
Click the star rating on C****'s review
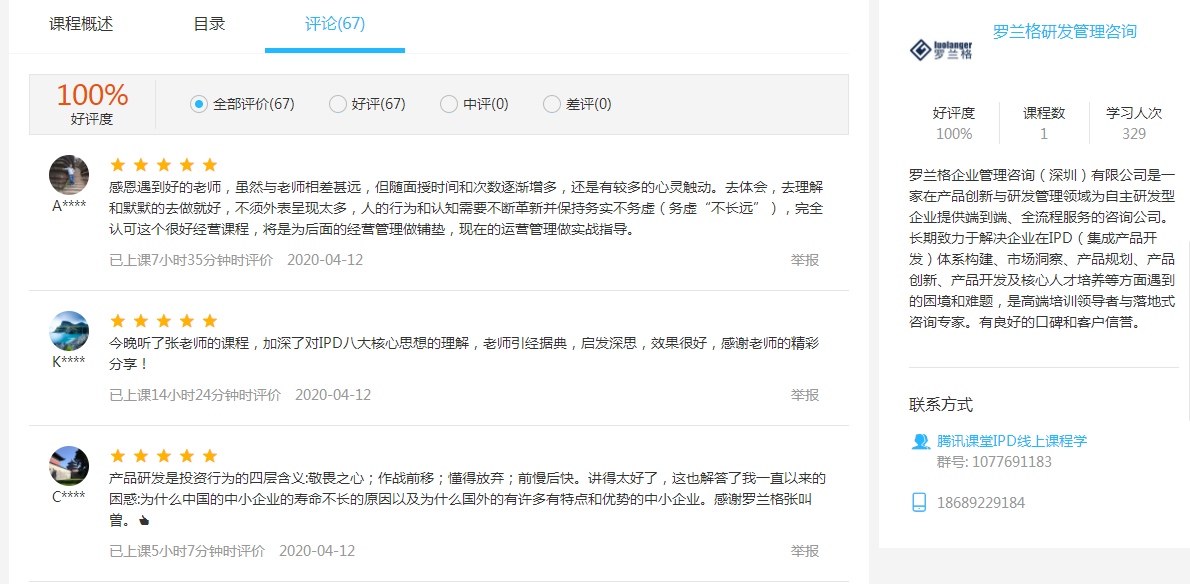pos(163,456)
